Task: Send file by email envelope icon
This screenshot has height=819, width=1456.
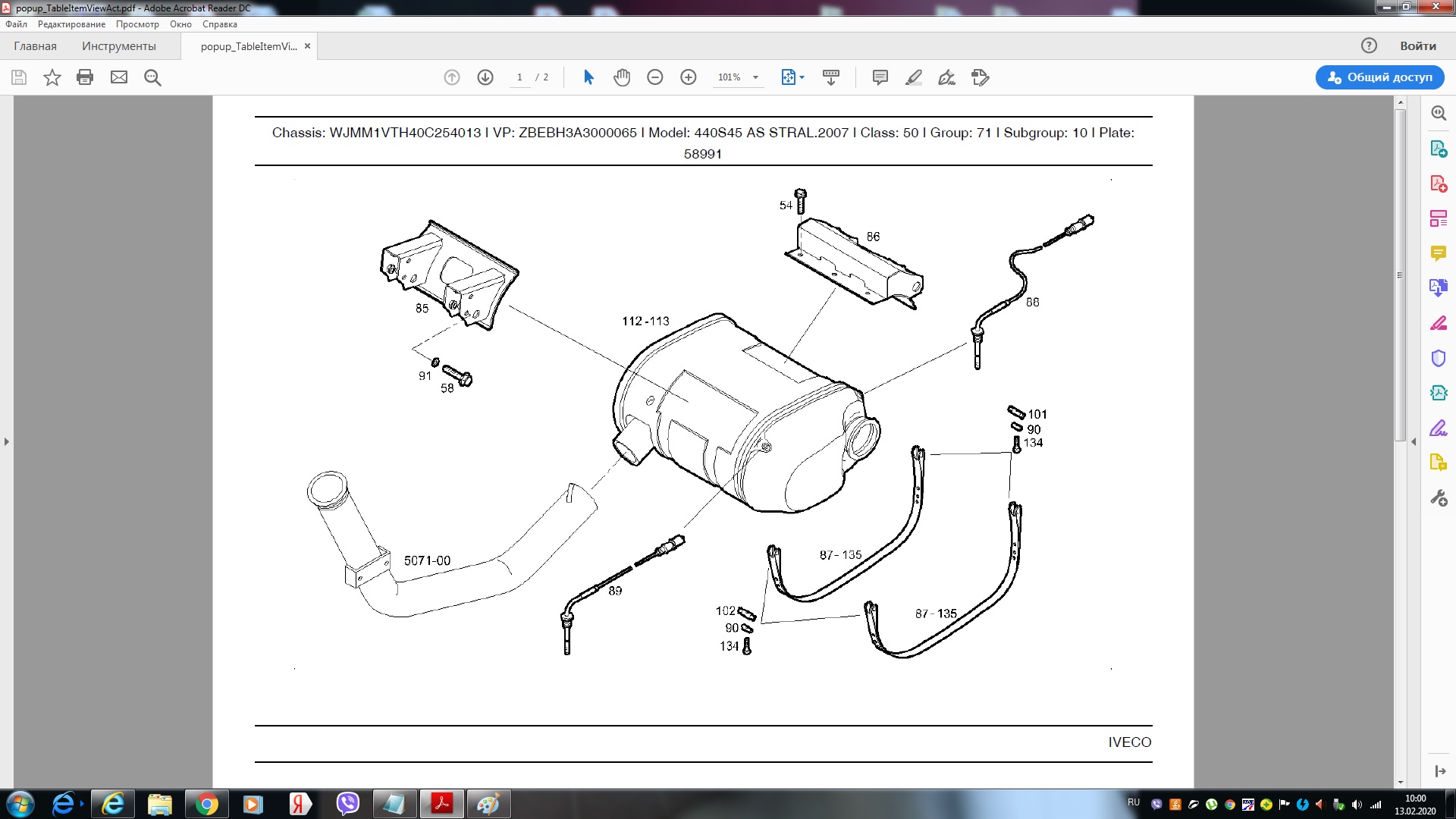Action: 119,77
